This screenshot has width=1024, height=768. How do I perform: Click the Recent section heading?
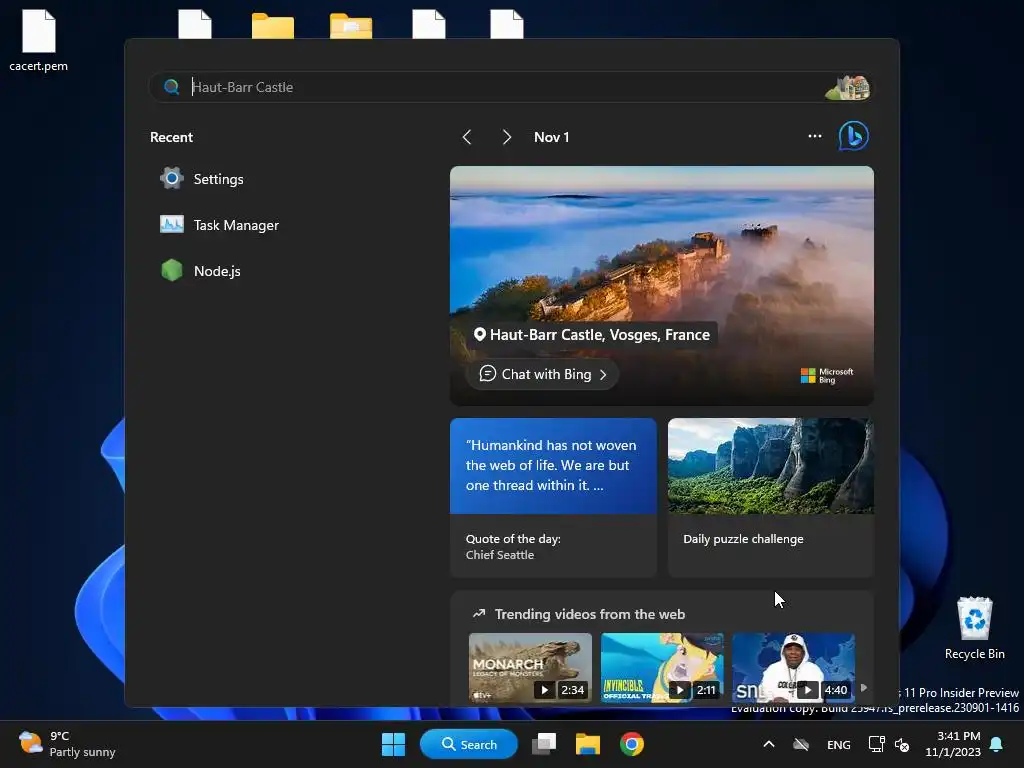[171, 137]
